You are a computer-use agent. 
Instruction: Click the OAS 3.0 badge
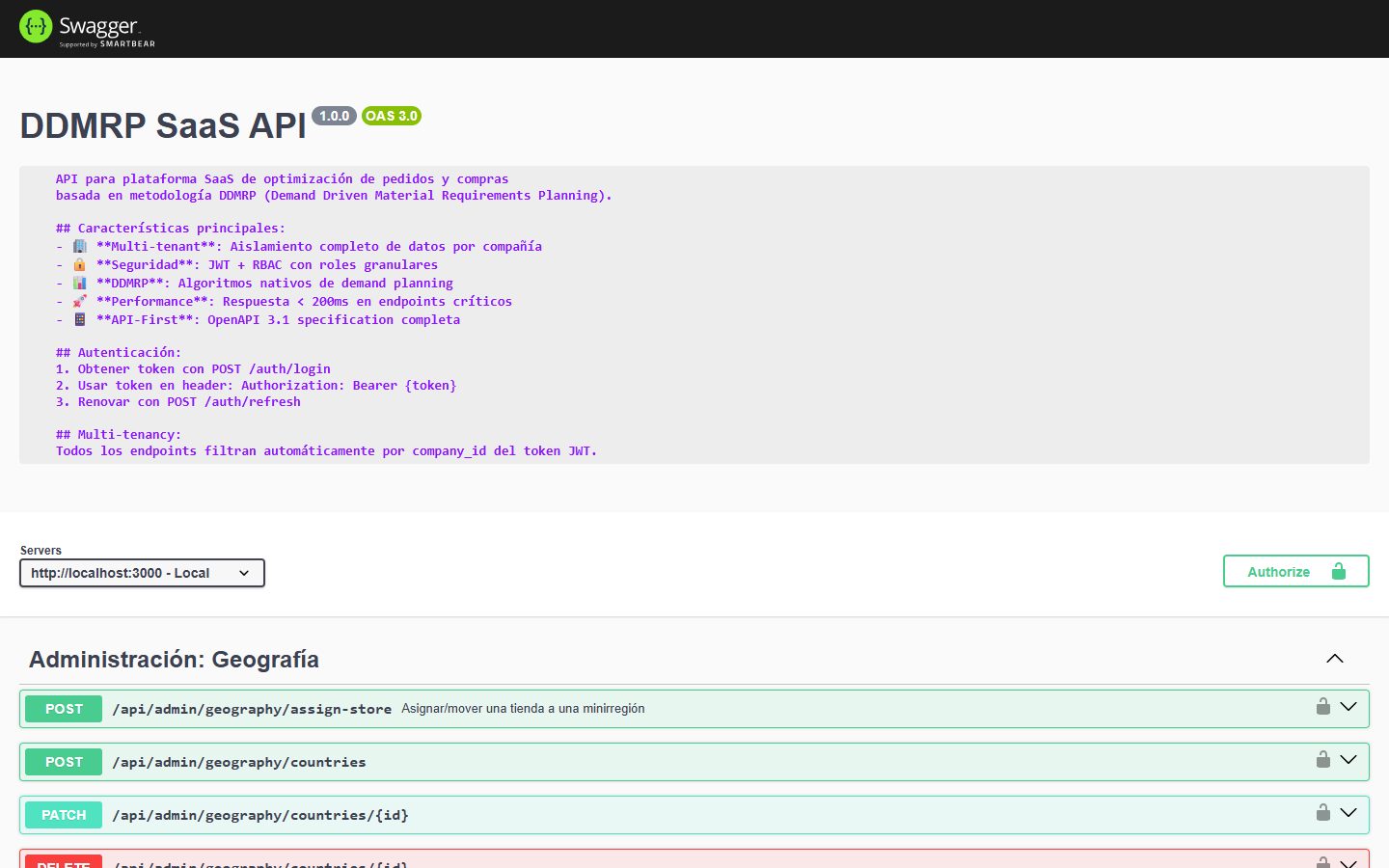tap(392, 116)
